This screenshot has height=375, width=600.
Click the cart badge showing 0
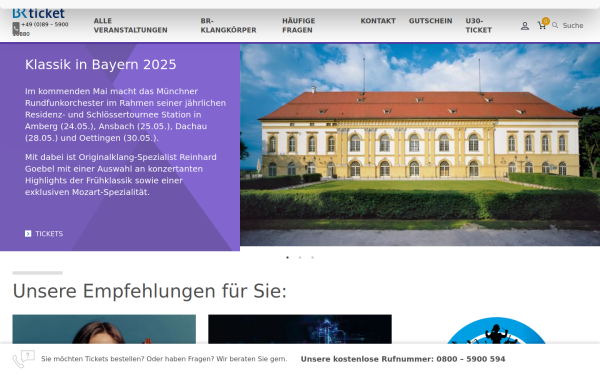(x=546, y=21)
